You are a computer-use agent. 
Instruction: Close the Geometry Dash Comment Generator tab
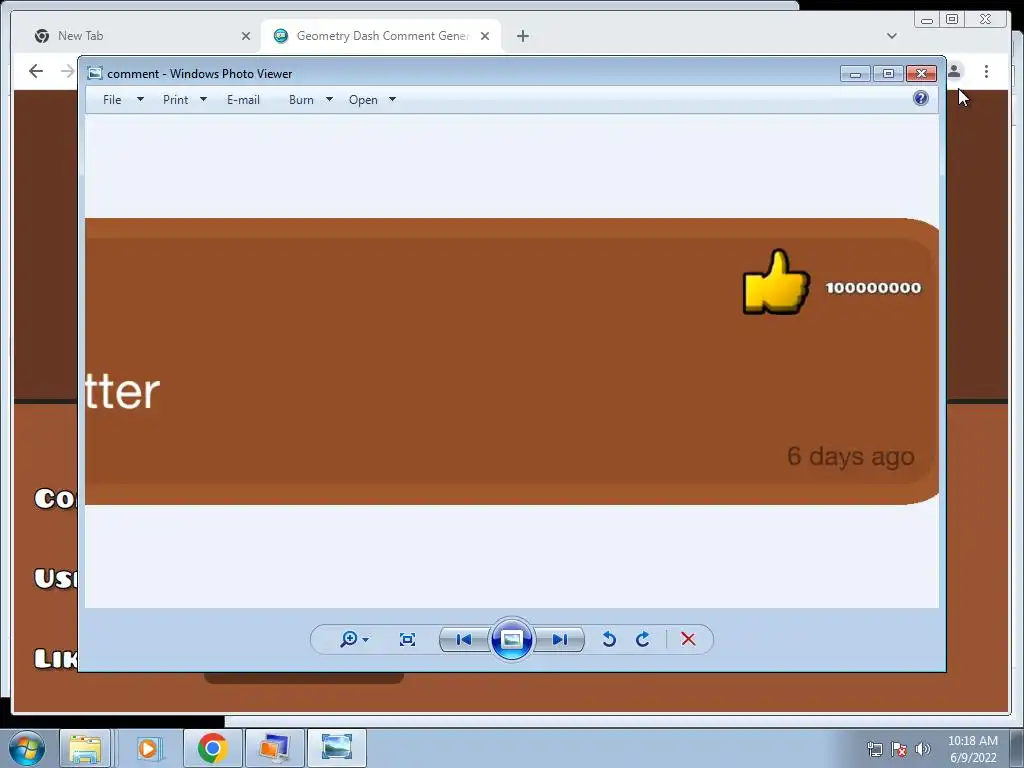tap(485, 36)
